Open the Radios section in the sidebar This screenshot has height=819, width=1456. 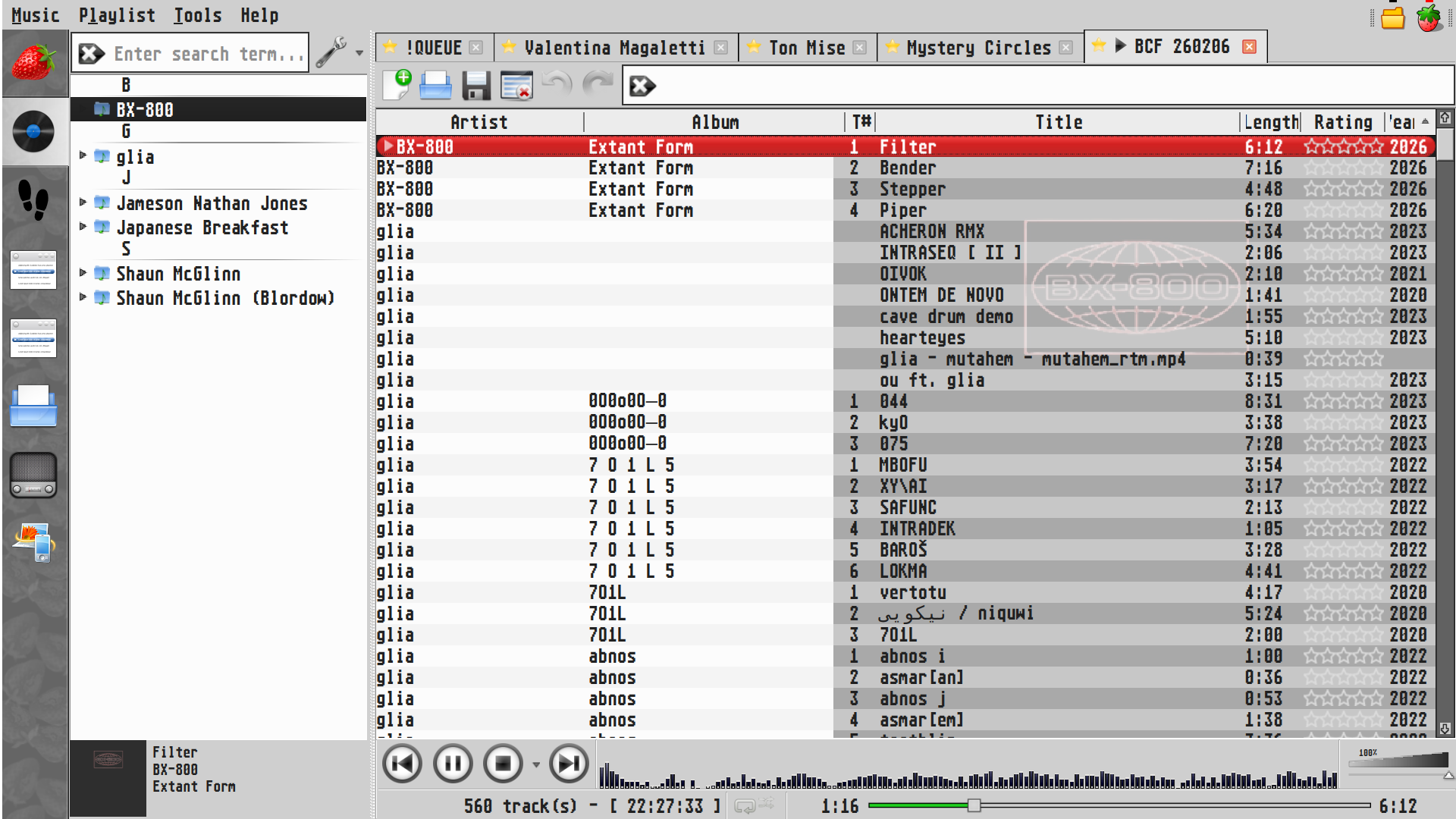click(33, 475)
